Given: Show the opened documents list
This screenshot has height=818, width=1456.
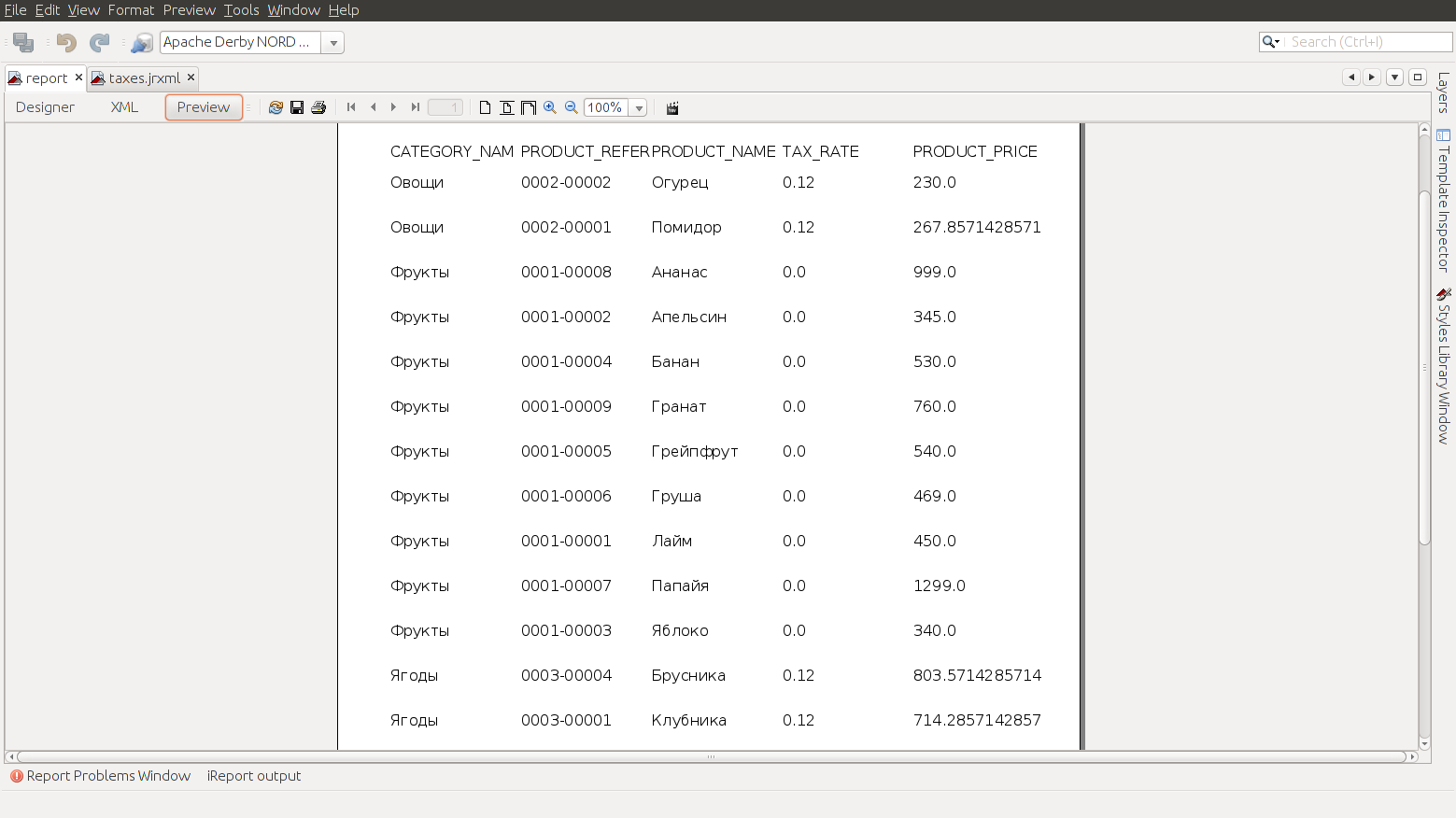Looking at the screenshot, I should [1394, 78].
